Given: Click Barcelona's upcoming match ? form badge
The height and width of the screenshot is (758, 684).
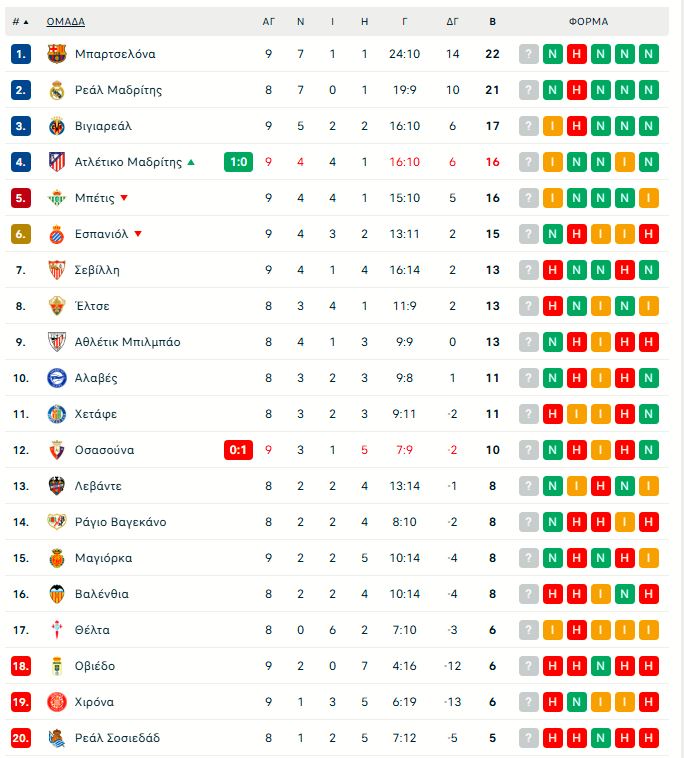Looking at the screenshot, I should pyautogui.click(x=529, y=54).
